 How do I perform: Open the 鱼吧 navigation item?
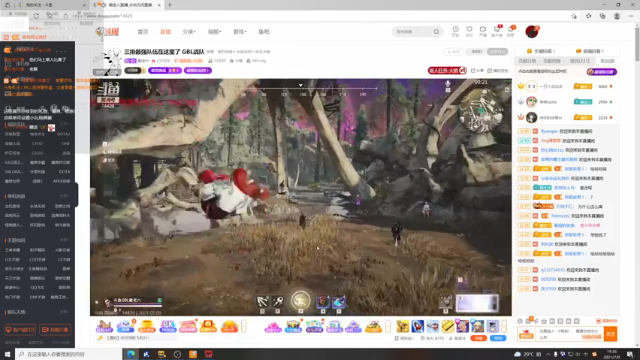click(x=264, y=32)
